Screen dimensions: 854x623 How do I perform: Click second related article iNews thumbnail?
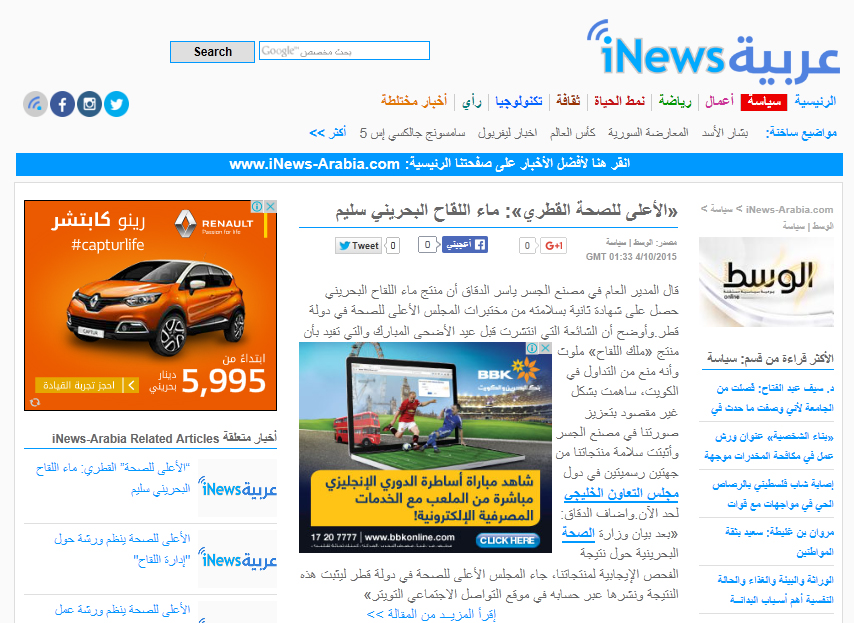point(237,559)
